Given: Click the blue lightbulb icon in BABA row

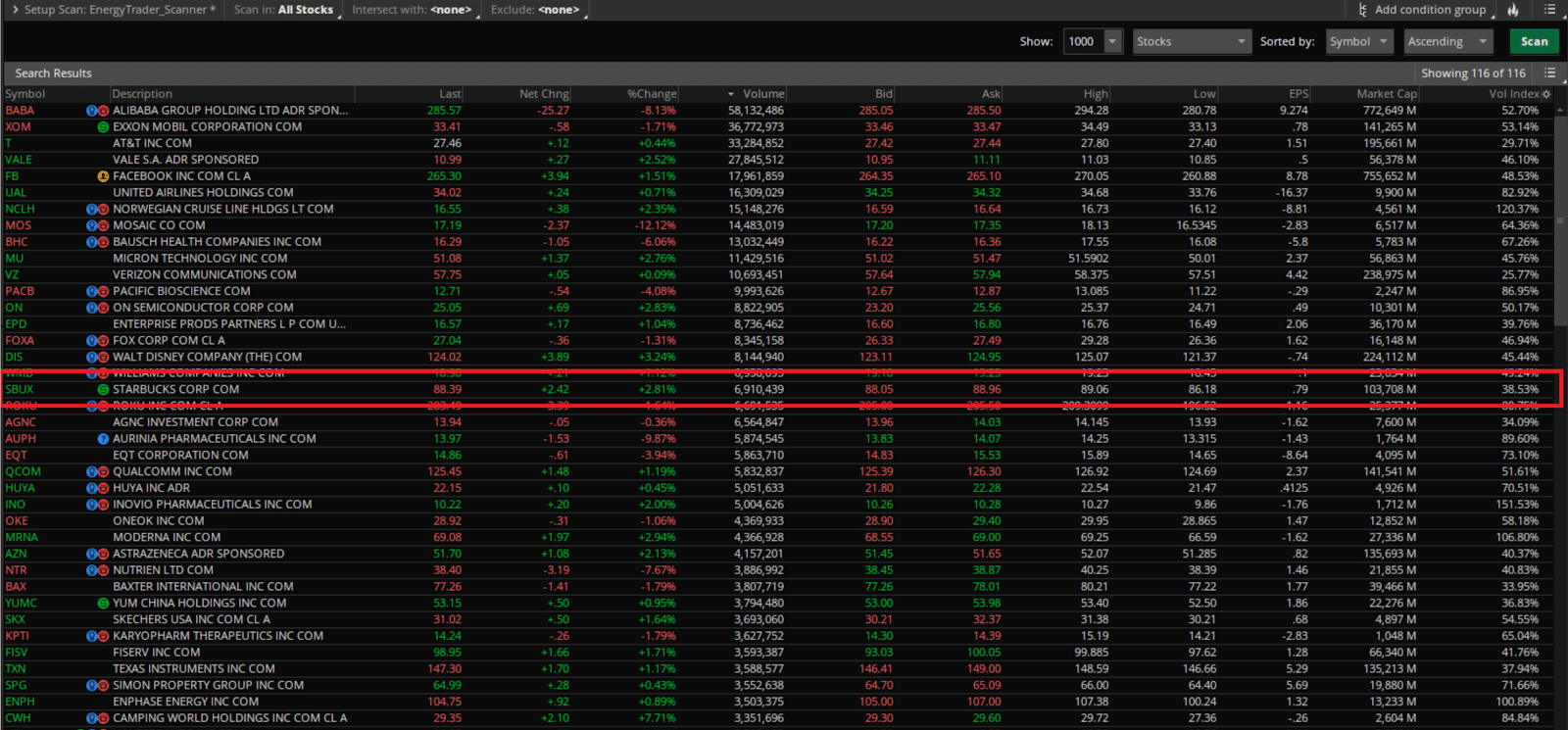Looking at the screenshot, I should 92,111.
